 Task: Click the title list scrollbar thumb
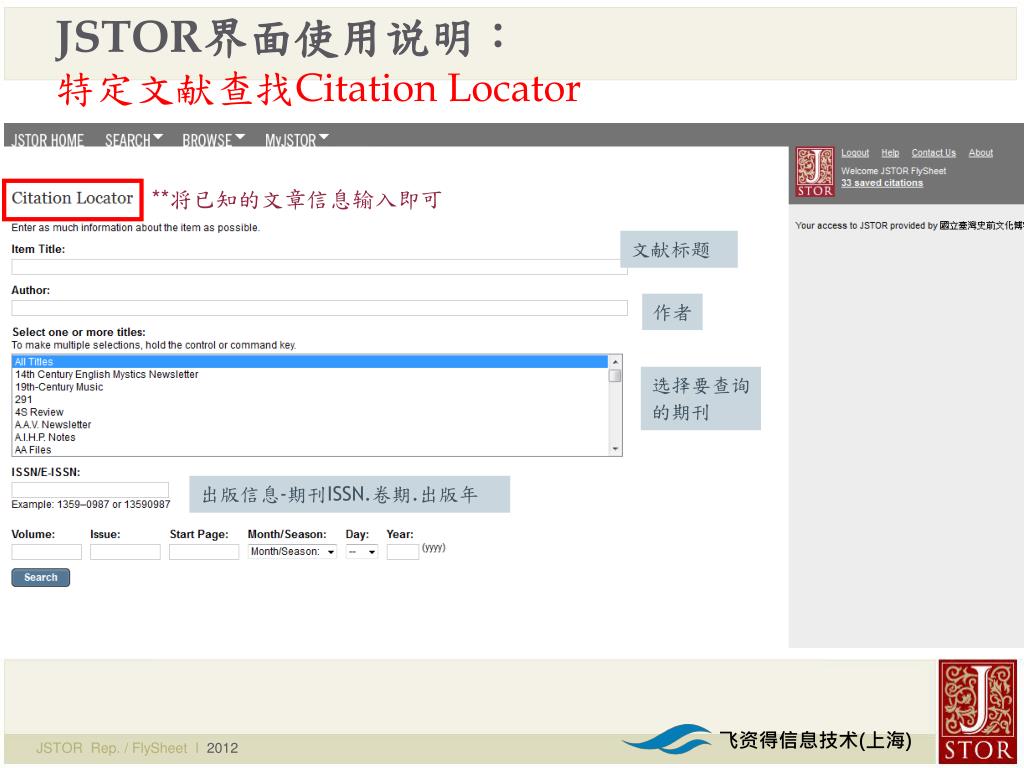point(615,376)
